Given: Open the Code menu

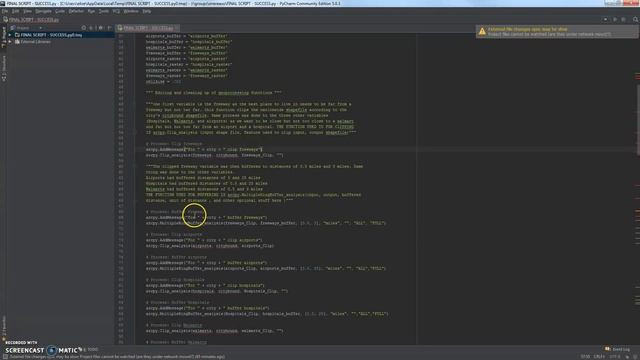Looking at the screenshot, I should coord(60,11).
